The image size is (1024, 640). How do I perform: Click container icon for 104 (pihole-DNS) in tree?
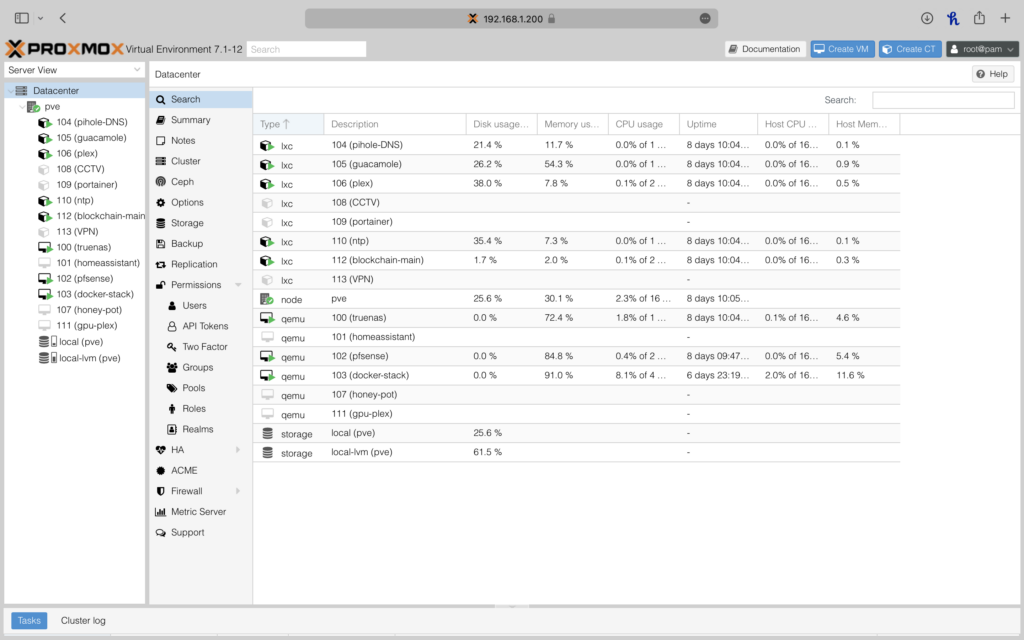(x=44, y=122)
